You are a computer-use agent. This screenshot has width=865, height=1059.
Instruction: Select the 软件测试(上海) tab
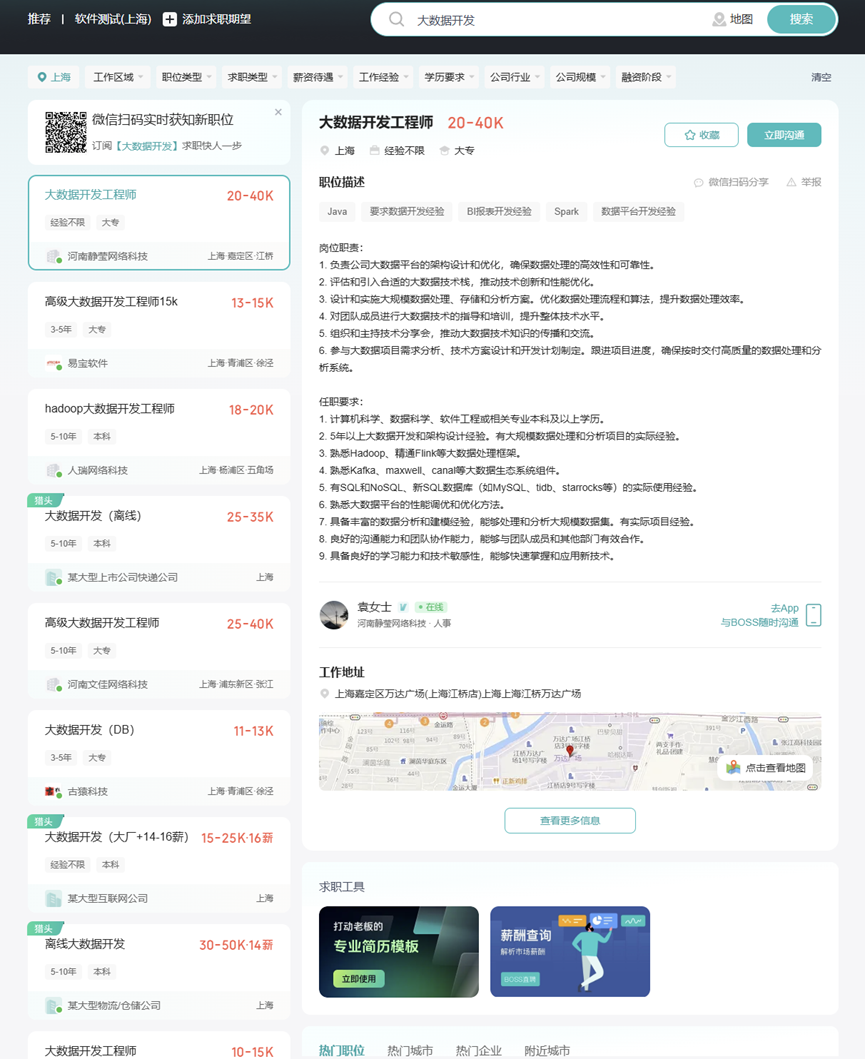[113, 20]
